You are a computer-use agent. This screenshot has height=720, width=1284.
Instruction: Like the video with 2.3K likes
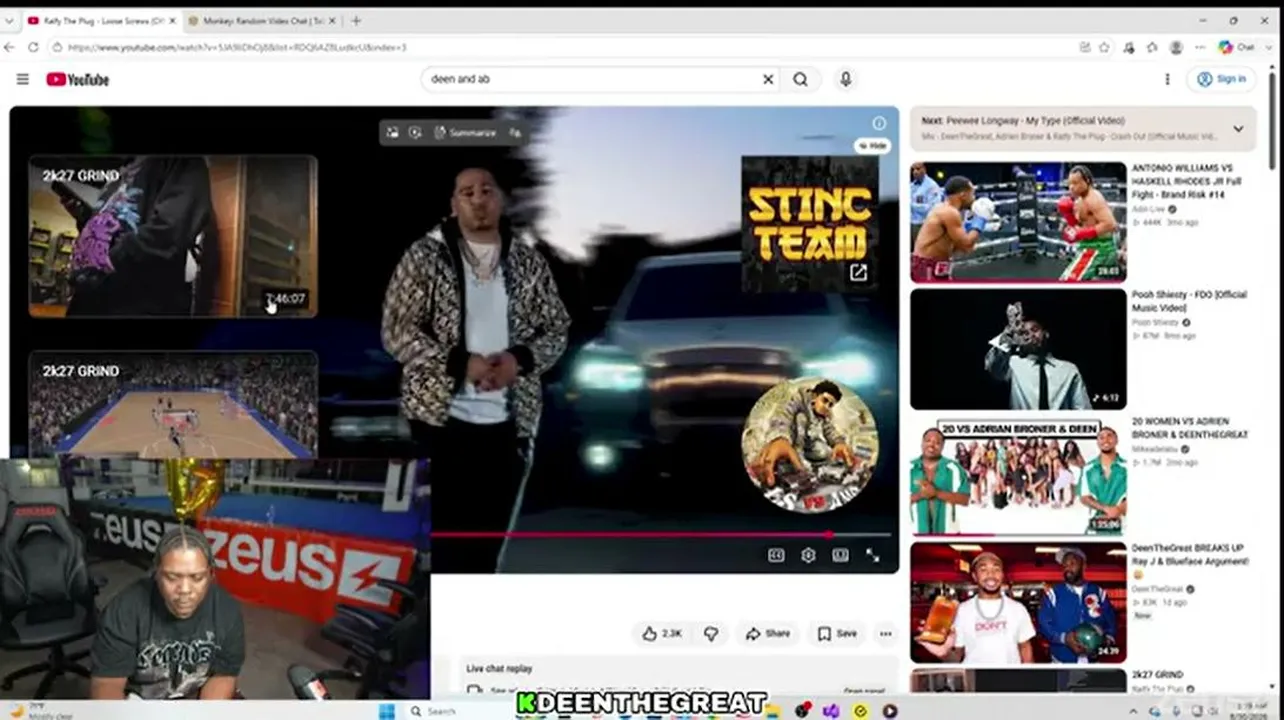point(661,633)
